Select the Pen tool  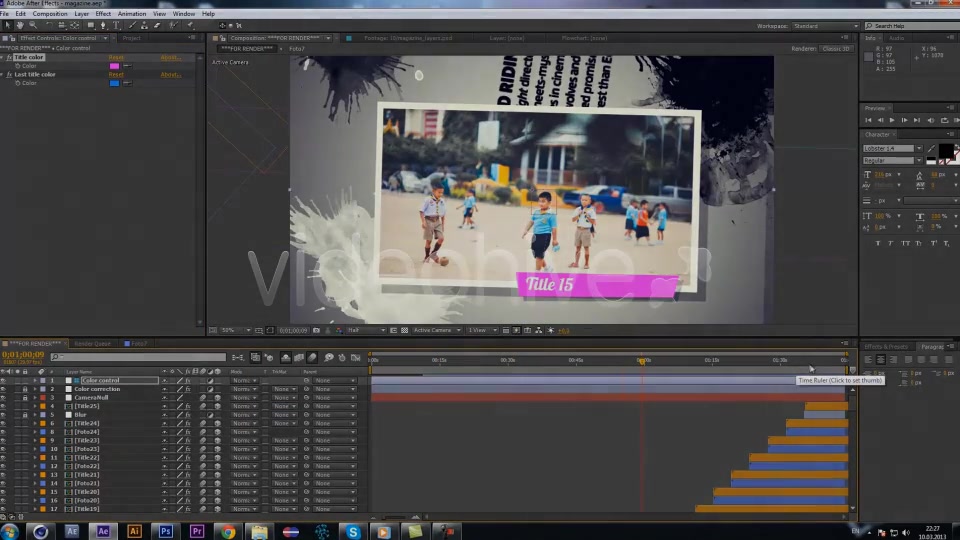[x=103, y=26]
